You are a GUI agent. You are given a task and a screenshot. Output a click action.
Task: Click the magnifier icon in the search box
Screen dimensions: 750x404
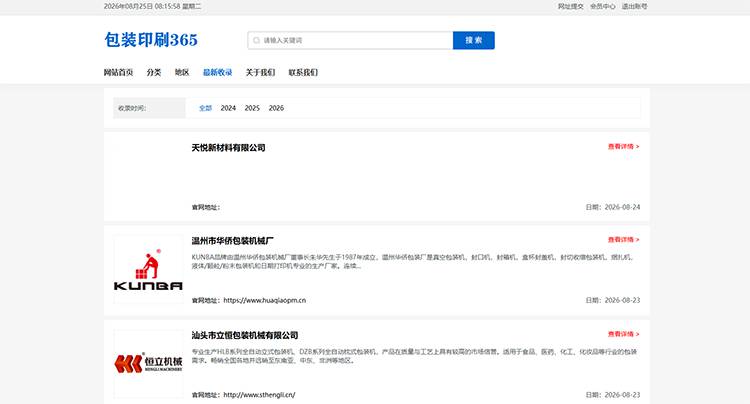point(256,40)
